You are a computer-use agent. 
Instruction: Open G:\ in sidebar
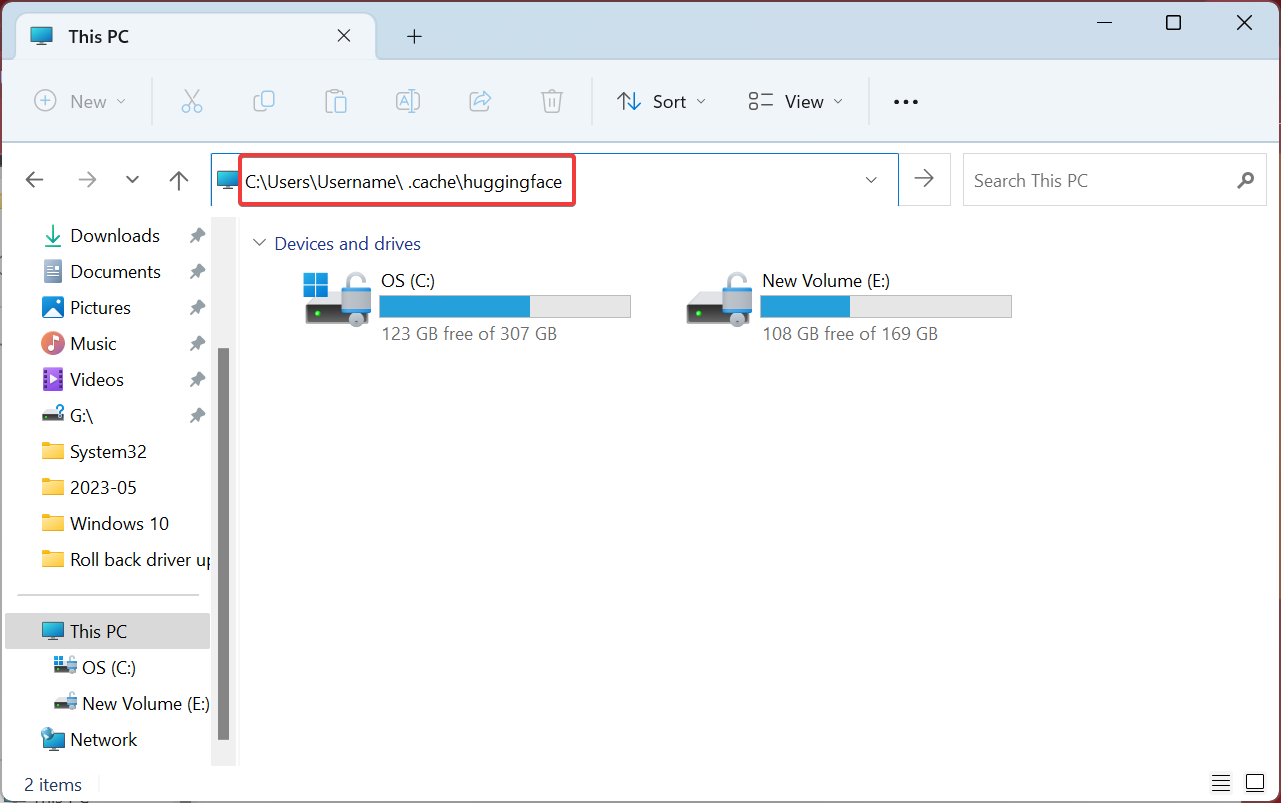81,416
